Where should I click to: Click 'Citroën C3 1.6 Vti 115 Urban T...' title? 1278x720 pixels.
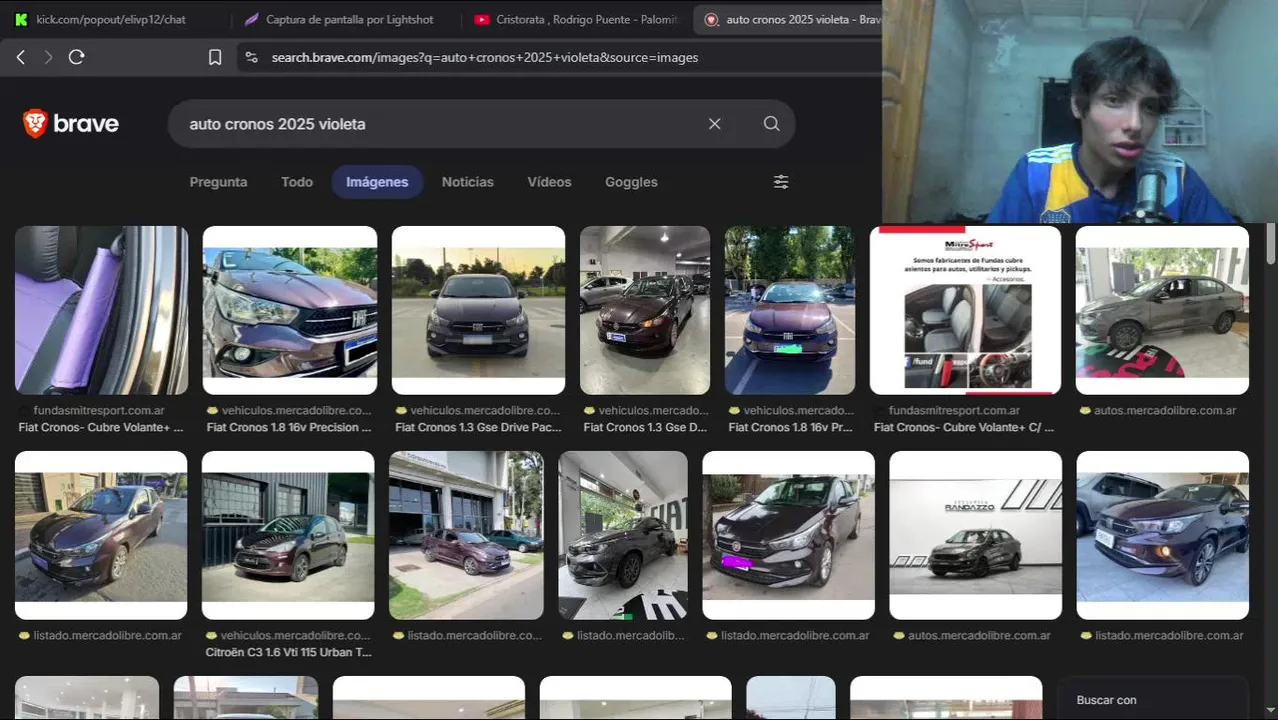[288, 652]
